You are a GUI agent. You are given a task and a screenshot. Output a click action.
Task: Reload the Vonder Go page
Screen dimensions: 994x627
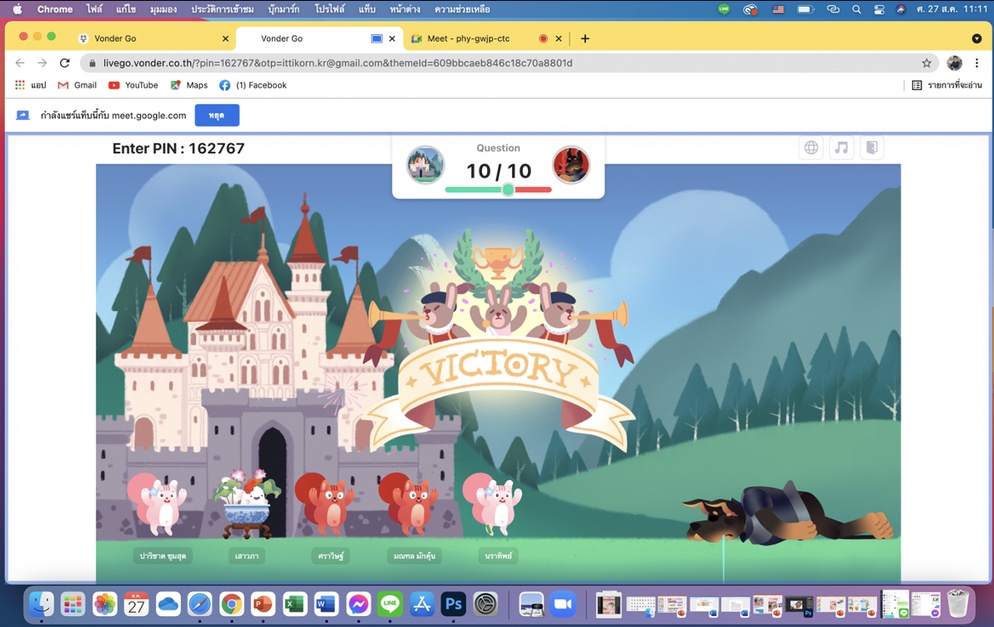[65, 63]
